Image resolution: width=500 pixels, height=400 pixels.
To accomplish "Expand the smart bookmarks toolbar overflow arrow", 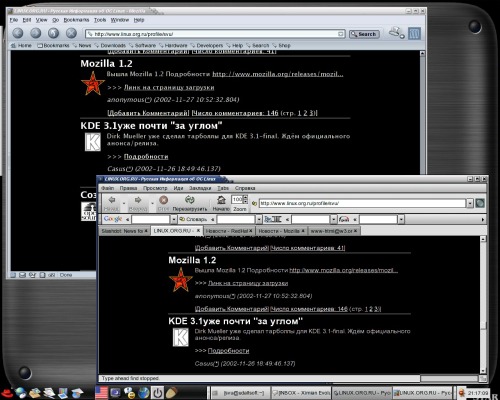I will point(483,219).
